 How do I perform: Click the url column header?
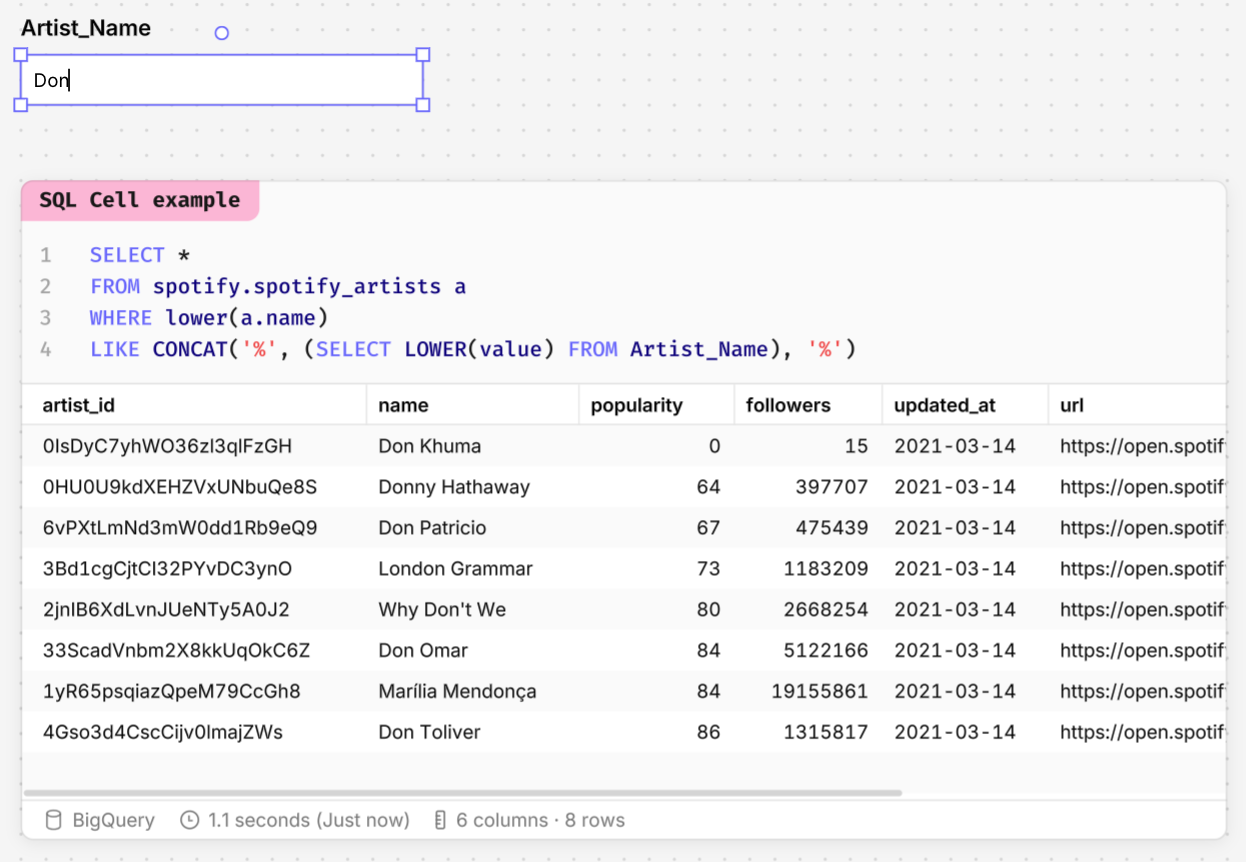pyautogui.click(x=1072, y=405)
